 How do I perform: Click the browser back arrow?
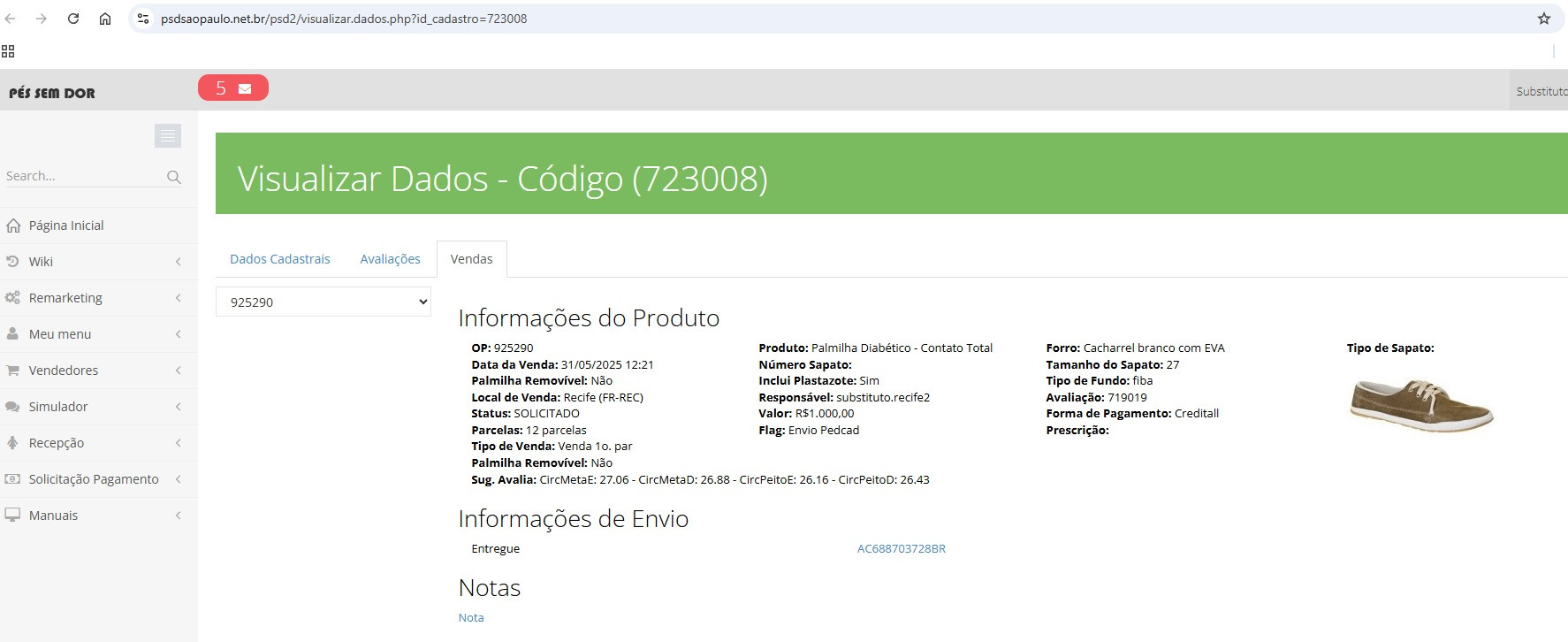tap(11, 19)
